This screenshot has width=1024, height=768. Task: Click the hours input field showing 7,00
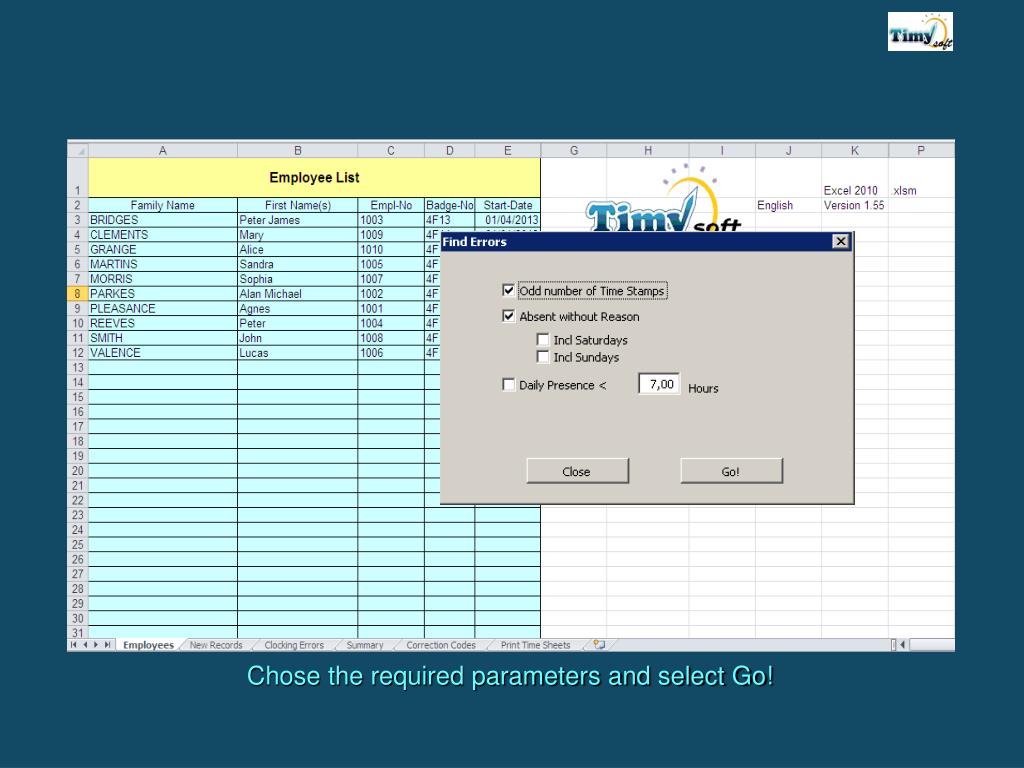(659, 384)
